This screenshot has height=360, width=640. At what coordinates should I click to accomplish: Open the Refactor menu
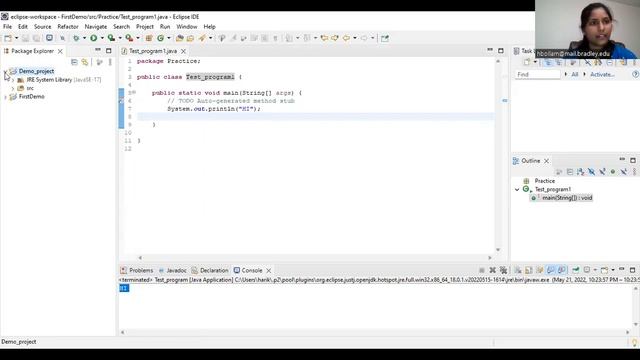point(68,27)
